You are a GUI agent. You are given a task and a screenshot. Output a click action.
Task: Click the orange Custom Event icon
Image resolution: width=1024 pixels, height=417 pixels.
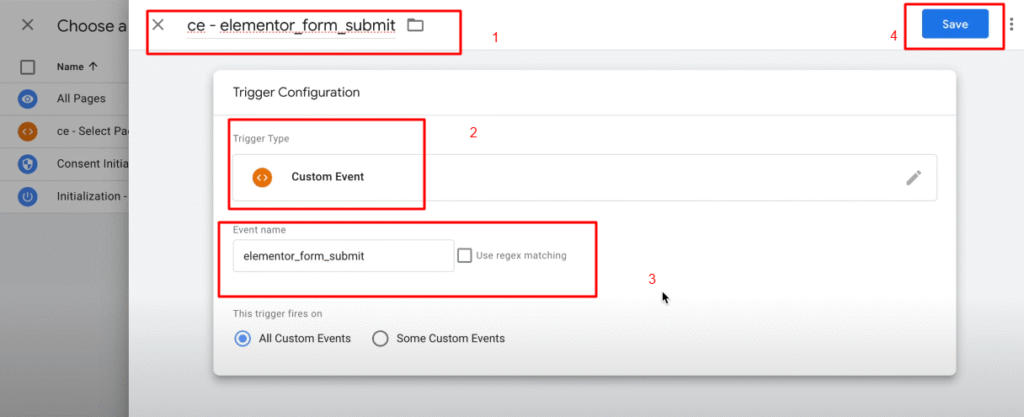coord(262,177)
